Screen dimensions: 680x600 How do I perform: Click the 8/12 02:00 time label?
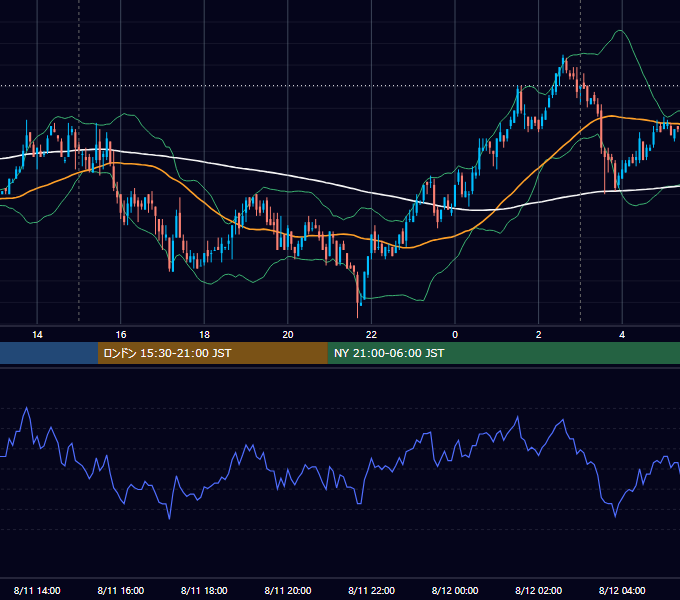[539, 590]
